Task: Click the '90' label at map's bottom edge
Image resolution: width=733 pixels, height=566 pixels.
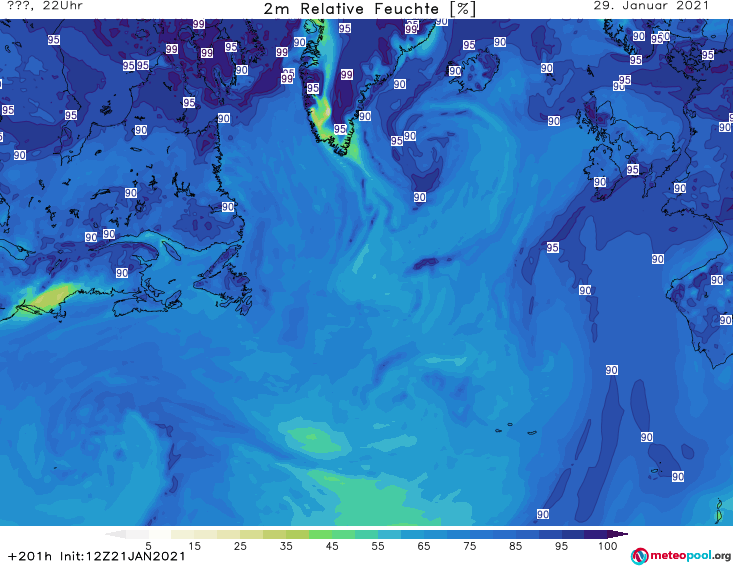Action: coord(542,514)
